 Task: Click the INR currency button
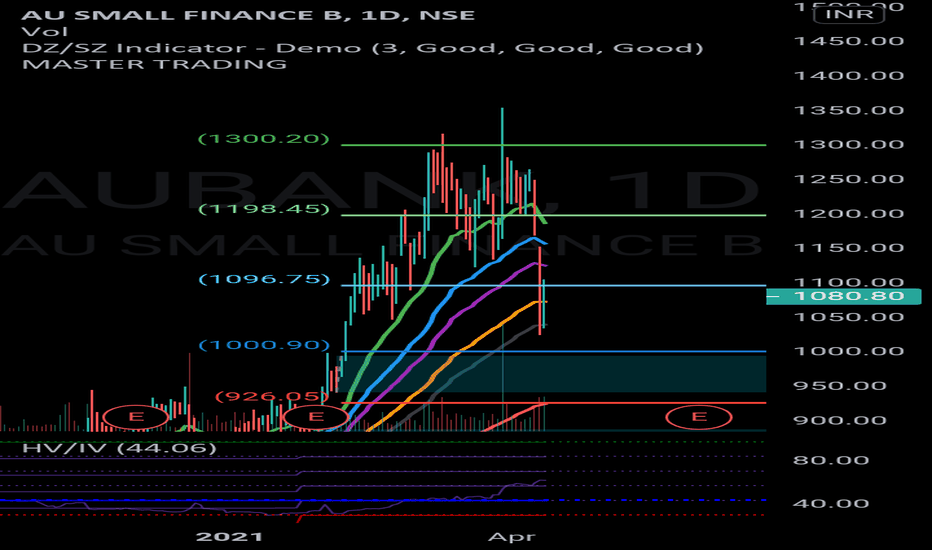pyautogui.click(x=849, y=14)
